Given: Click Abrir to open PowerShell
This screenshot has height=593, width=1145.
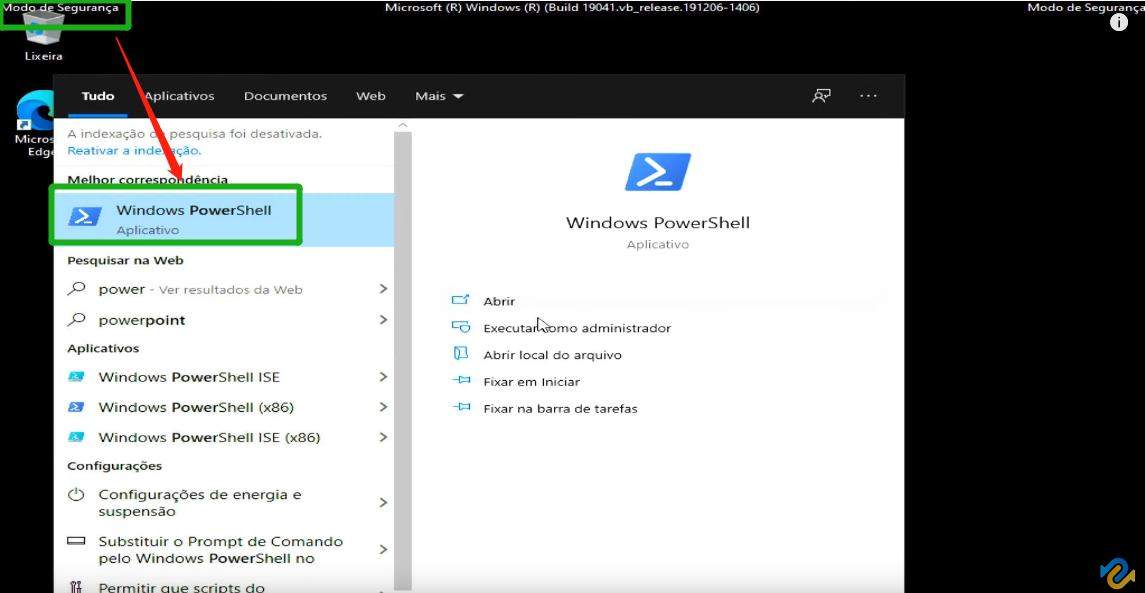Looking at the screenshot, I should [x=499, y=301].
